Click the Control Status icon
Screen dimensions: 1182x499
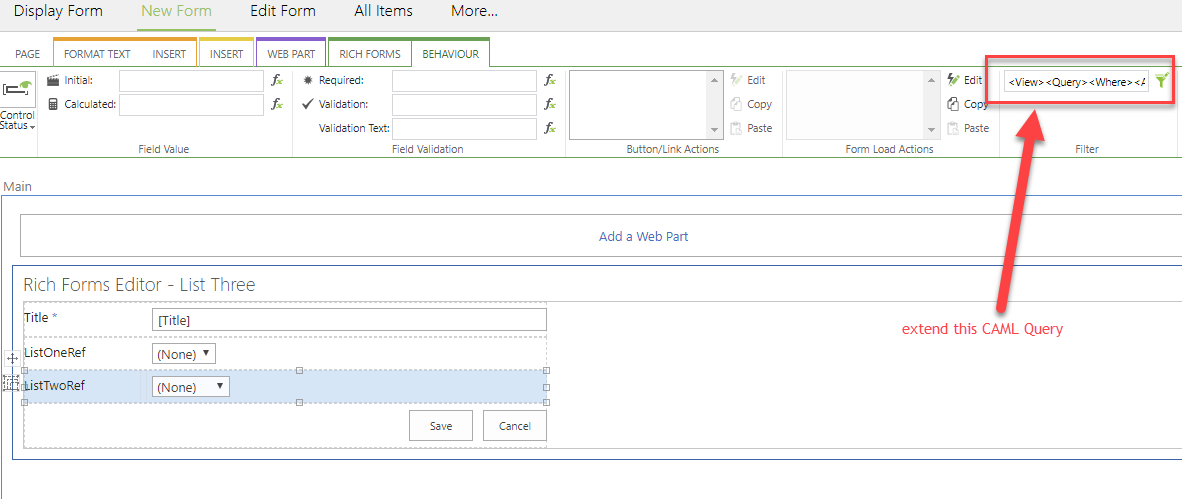[18, 90]
